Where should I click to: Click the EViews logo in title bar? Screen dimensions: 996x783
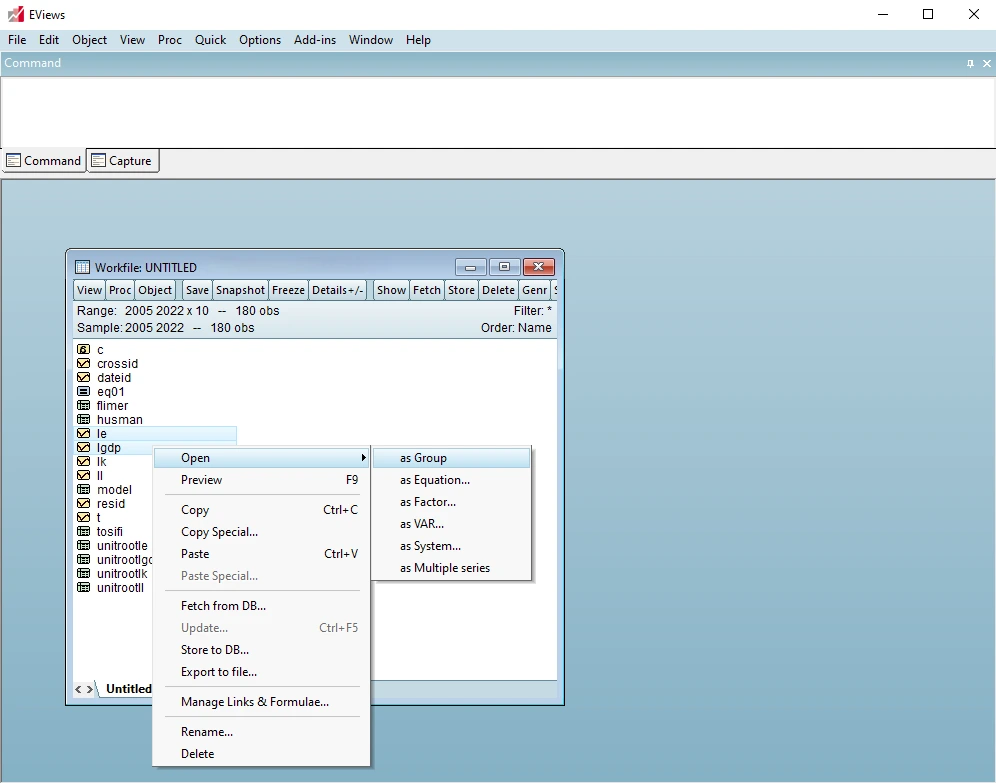pyautogui.click(x=15, y=15)
